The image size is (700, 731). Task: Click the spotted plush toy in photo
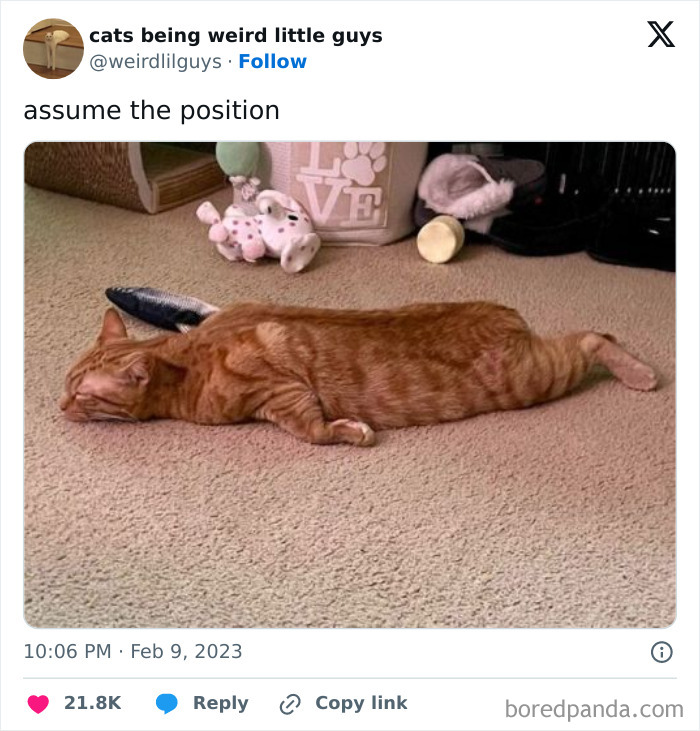tap(259, 230)
